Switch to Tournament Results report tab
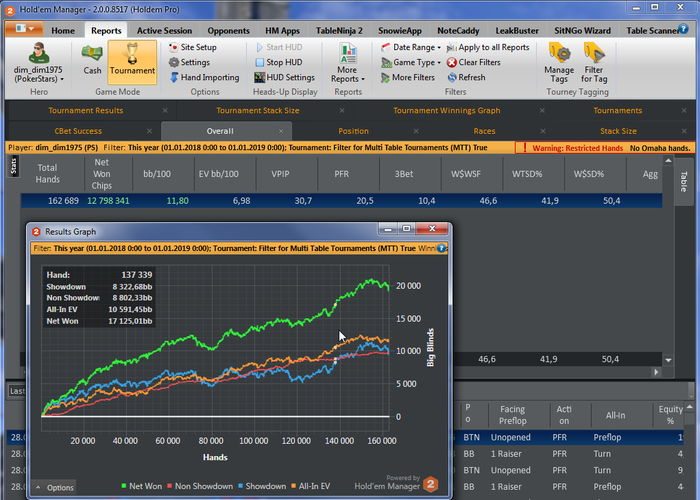The width and height of the screenshot is (700, 500). pyautogui.click(x=86, y=111)
